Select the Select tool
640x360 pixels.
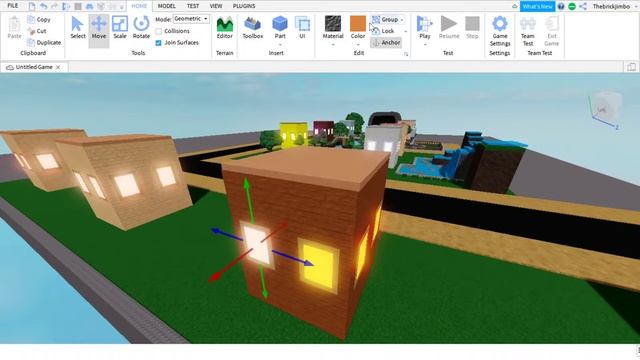point(78,28)
